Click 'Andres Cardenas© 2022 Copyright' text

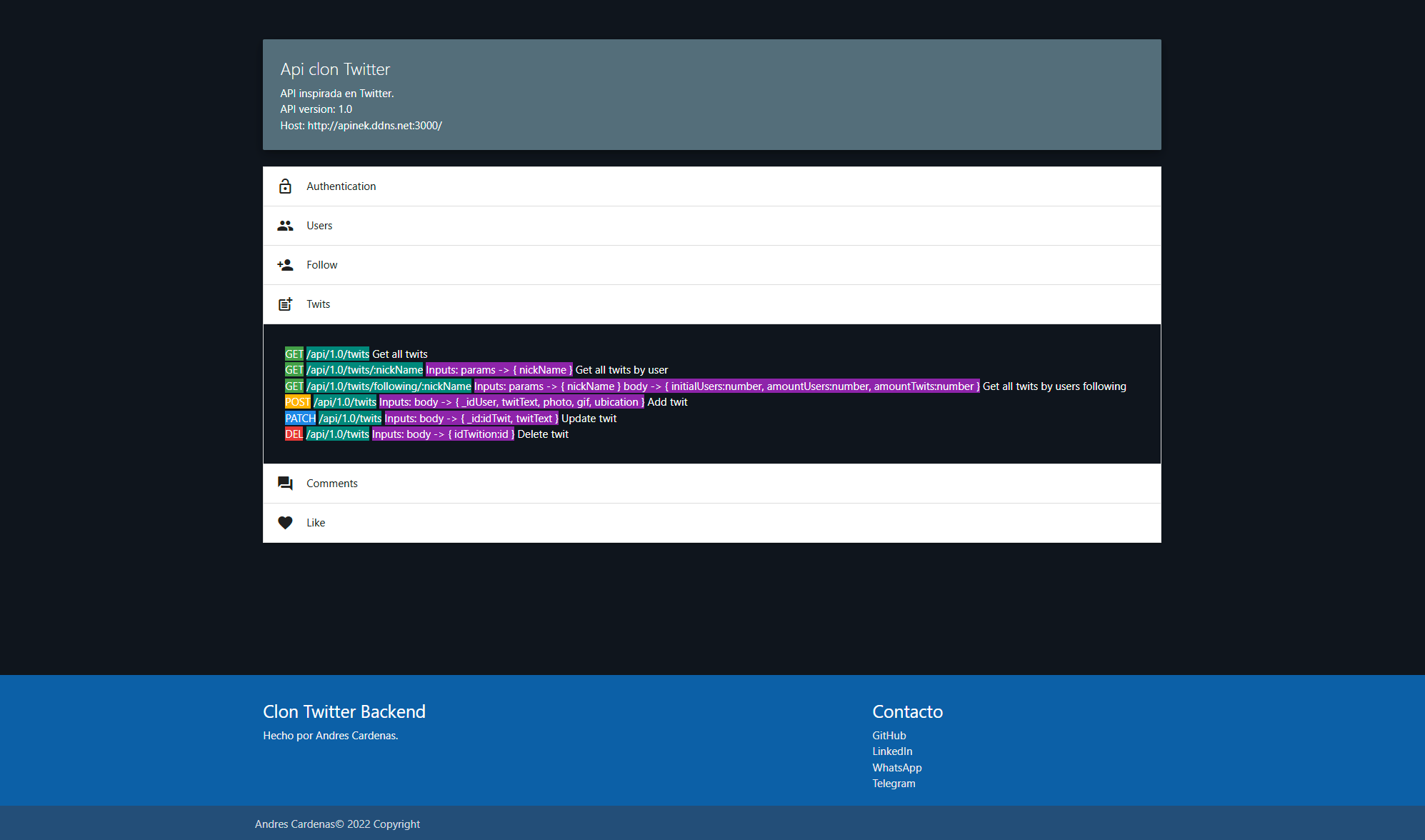[x=337, y=824]
